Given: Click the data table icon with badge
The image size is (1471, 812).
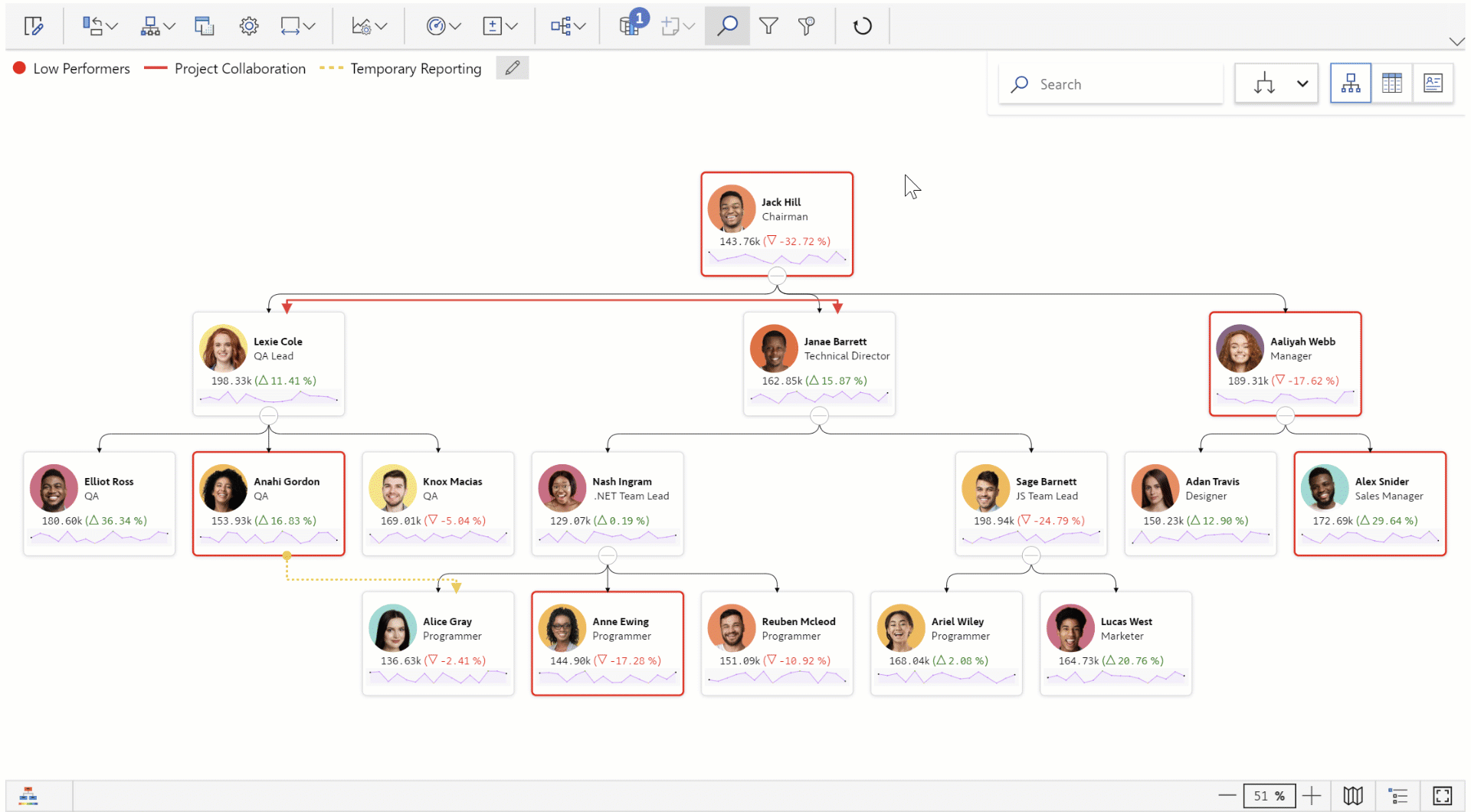Looking at the screenshot, I should [x=630, y=26].
